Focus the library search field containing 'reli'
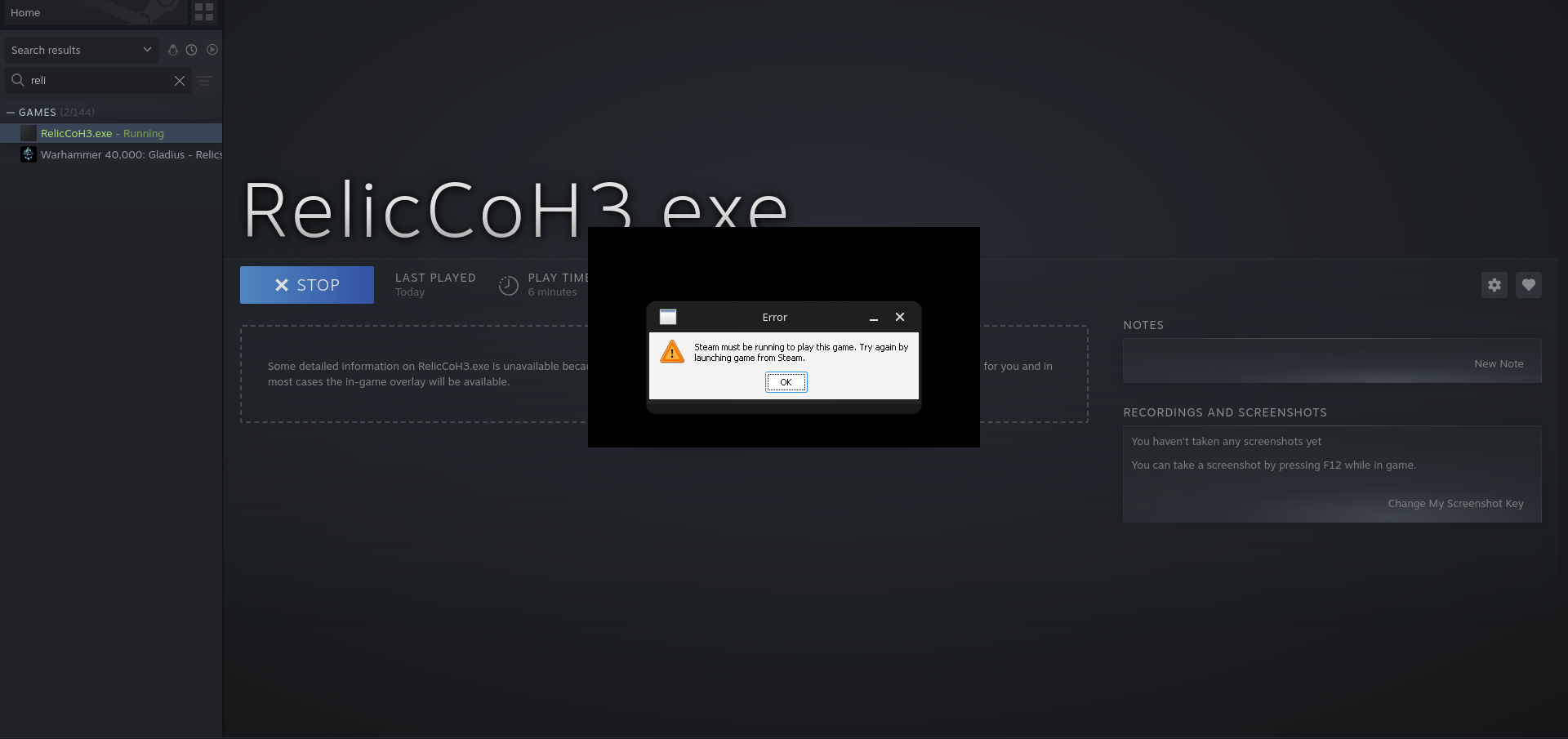 click(98, 81)
